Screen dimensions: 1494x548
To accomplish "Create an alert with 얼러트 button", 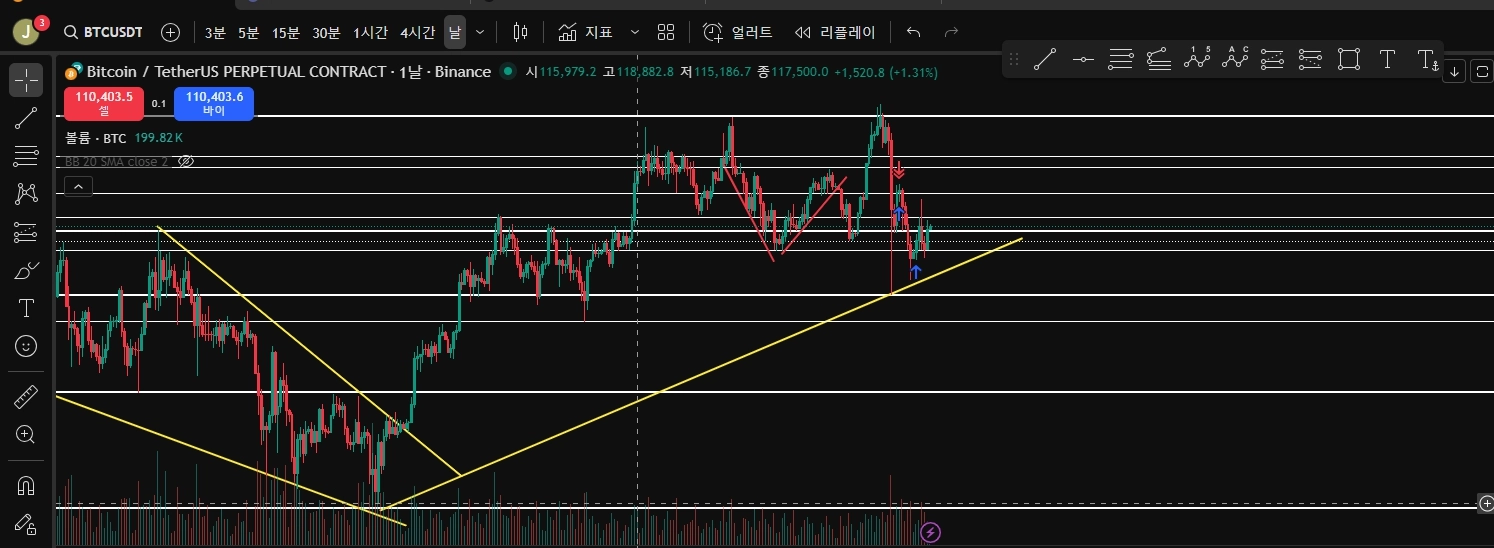I will (738, 32).
